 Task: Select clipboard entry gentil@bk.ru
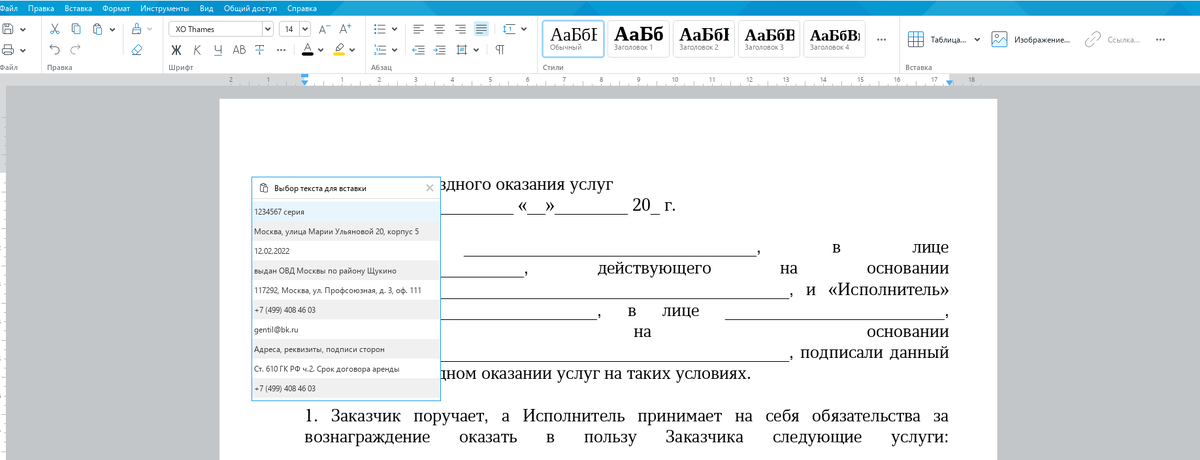click(x=346, y=329)
